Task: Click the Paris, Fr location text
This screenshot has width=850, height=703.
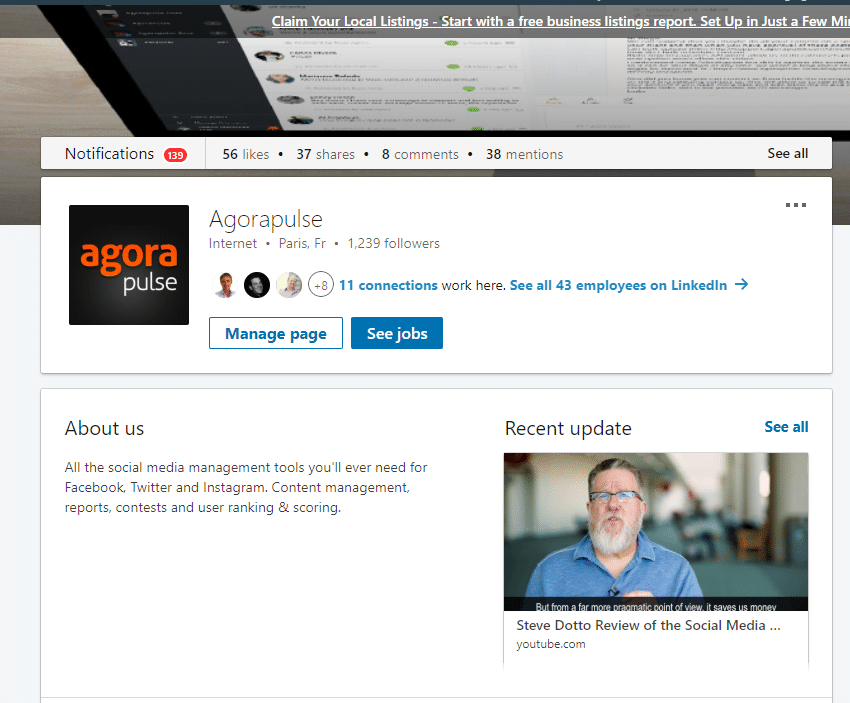Action: (x=302, y=243)
